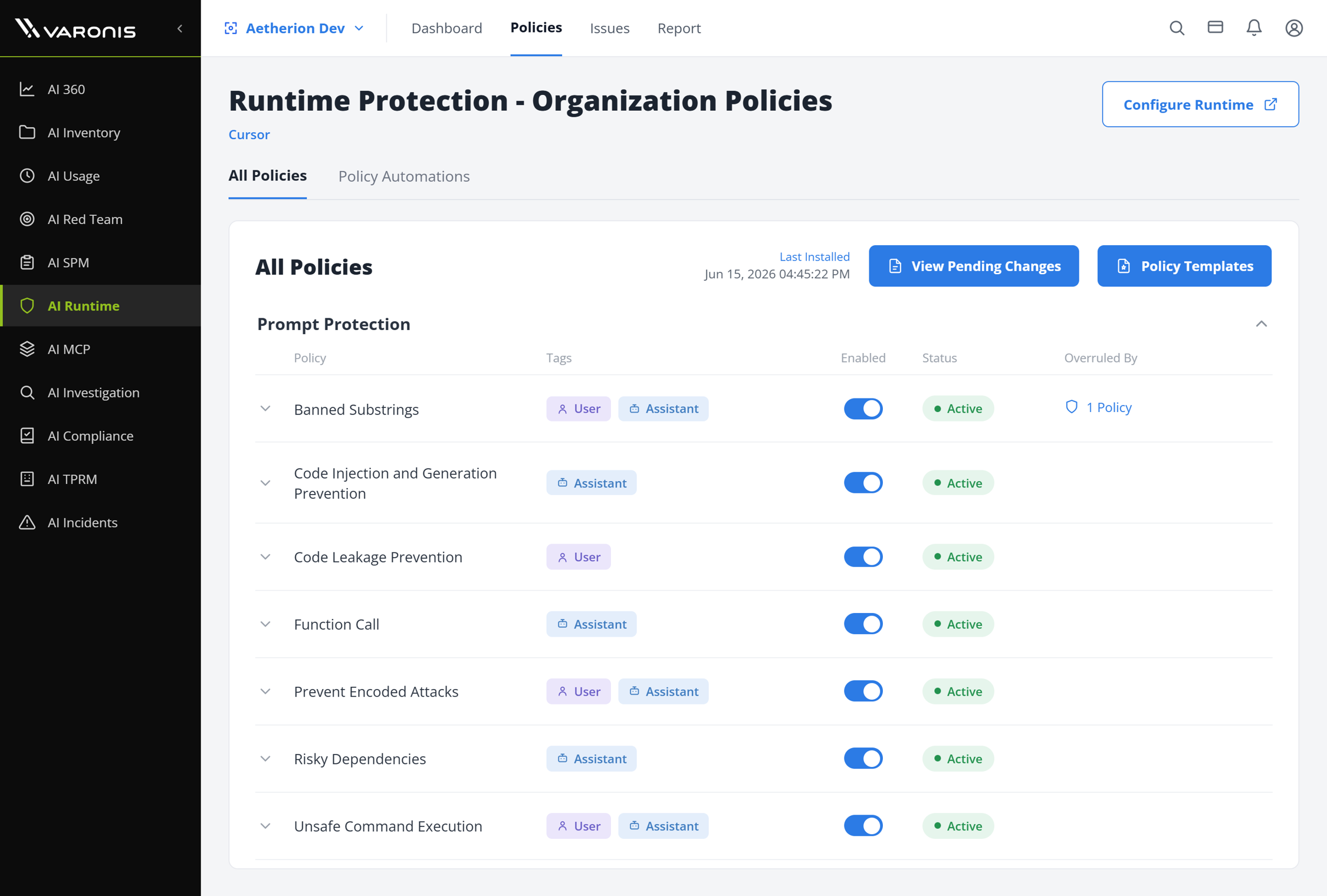Toggle off Risky Dependencies policy
The image size is (1327, 896).
pyautogui.click(x=863, y=758)
